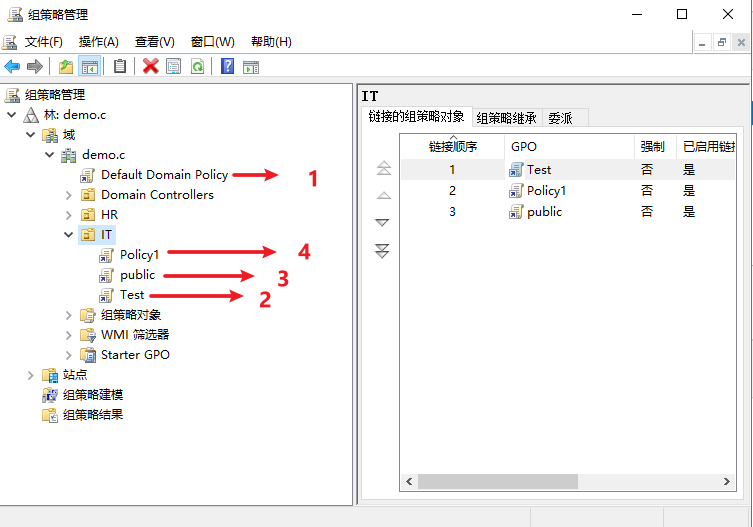This screenshot has height=527, width=753.
Task: Open the 操作(A) menu
Action: (x=98, y=41)
